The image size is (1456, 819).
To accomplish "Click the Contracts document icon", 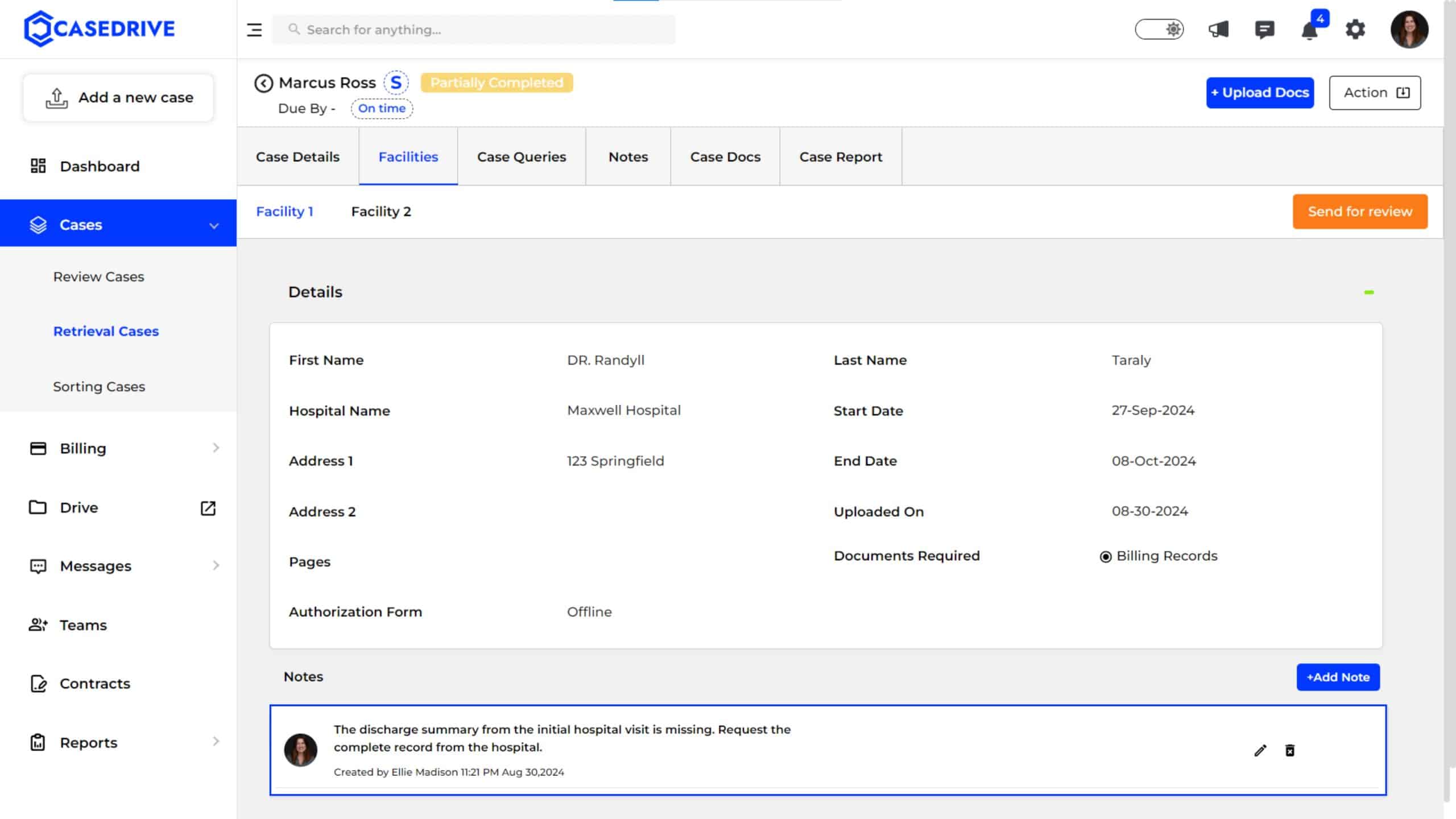I will coord(38,683).
